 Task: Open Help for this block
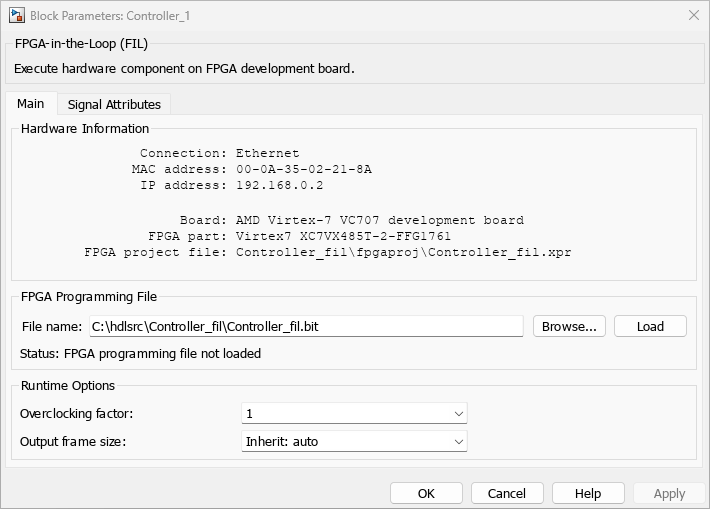click(x=588, y=493)
